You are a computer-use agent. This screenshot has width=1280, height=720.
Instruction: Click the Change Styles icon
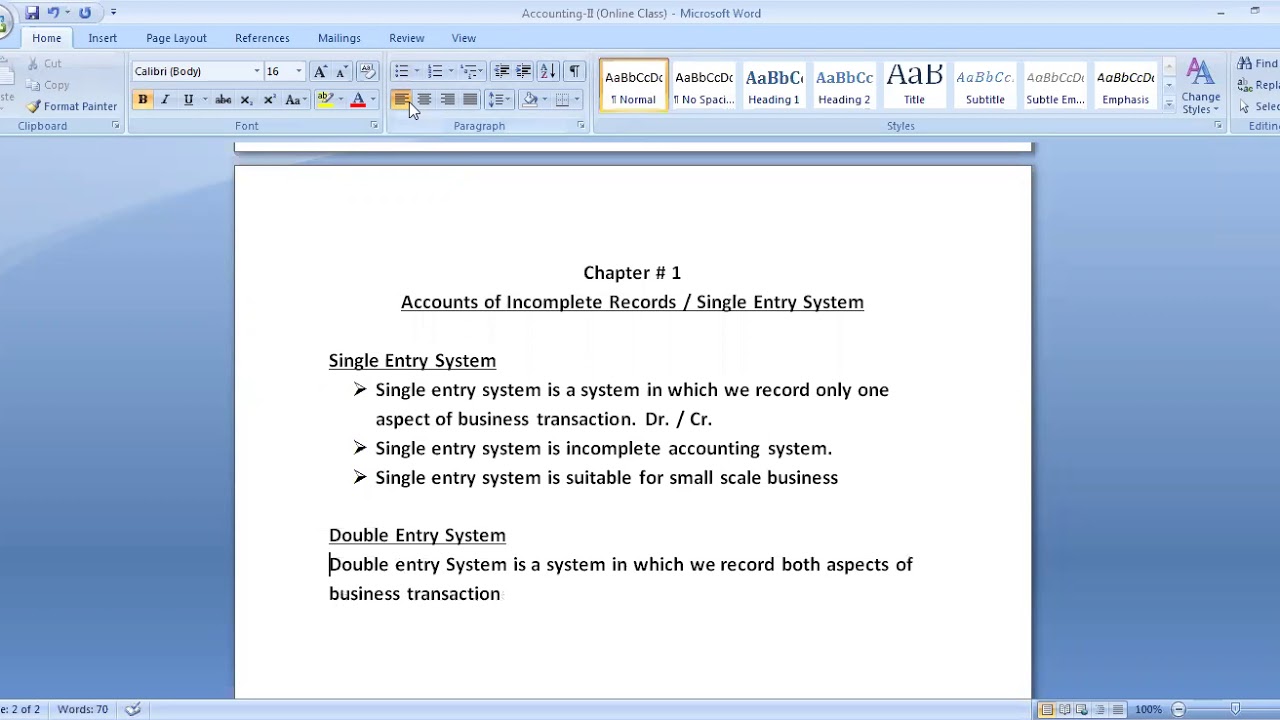[x=1200, y=73]
